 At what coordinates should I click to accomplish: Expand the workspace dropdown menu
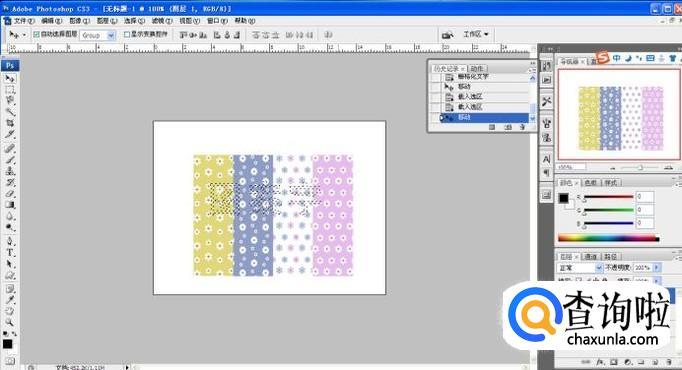coord(475,34)
